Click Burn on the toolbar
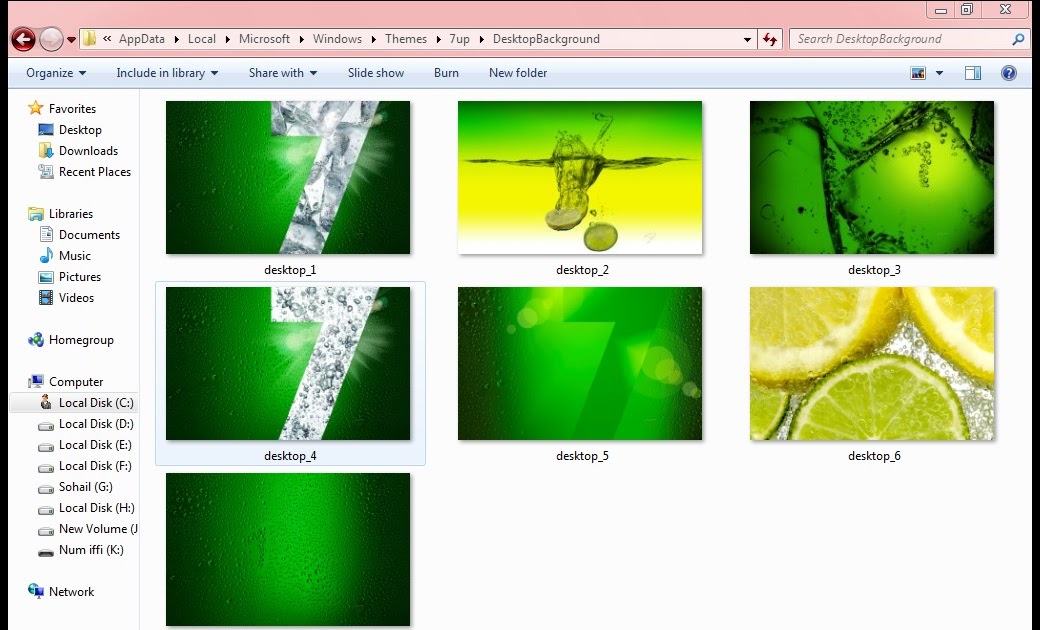This screenshot has width=1040, height=630. (x=446, y=72)
